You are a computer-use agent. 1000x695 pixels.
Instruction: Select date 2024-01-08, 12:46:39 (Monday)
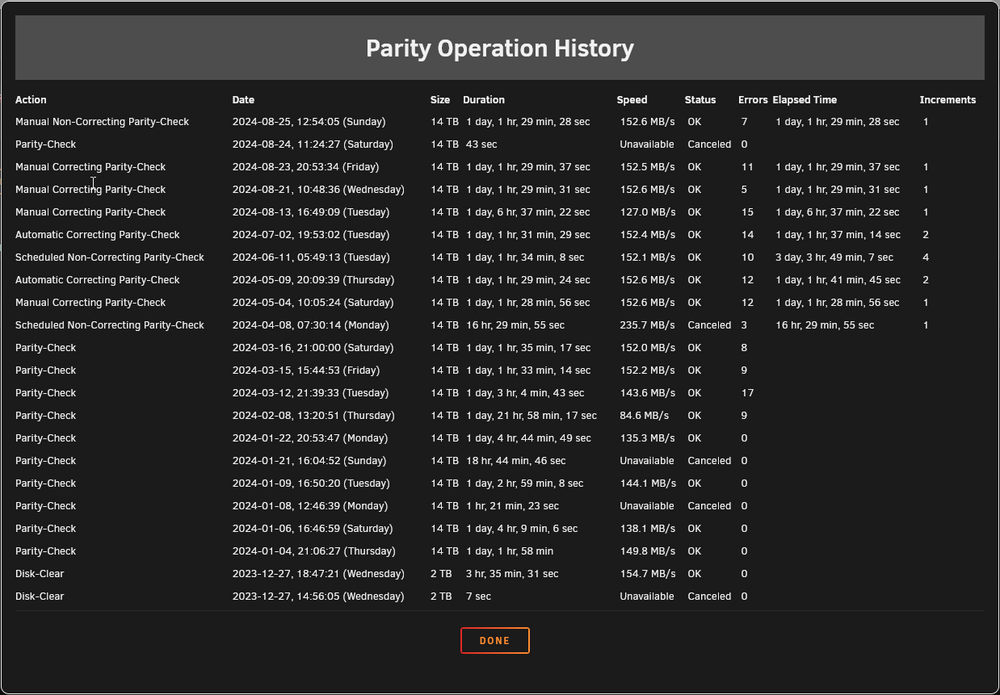[310, 506]
